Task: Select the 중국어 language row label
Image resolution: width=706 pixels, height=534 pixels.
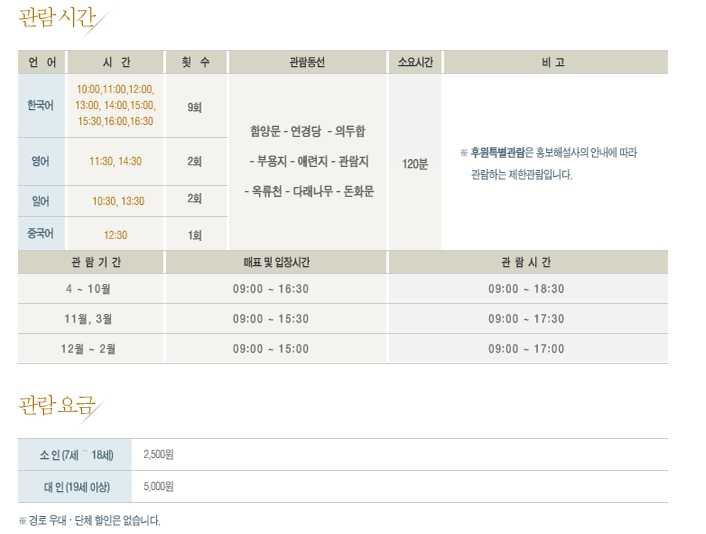Action: [41, 235]
